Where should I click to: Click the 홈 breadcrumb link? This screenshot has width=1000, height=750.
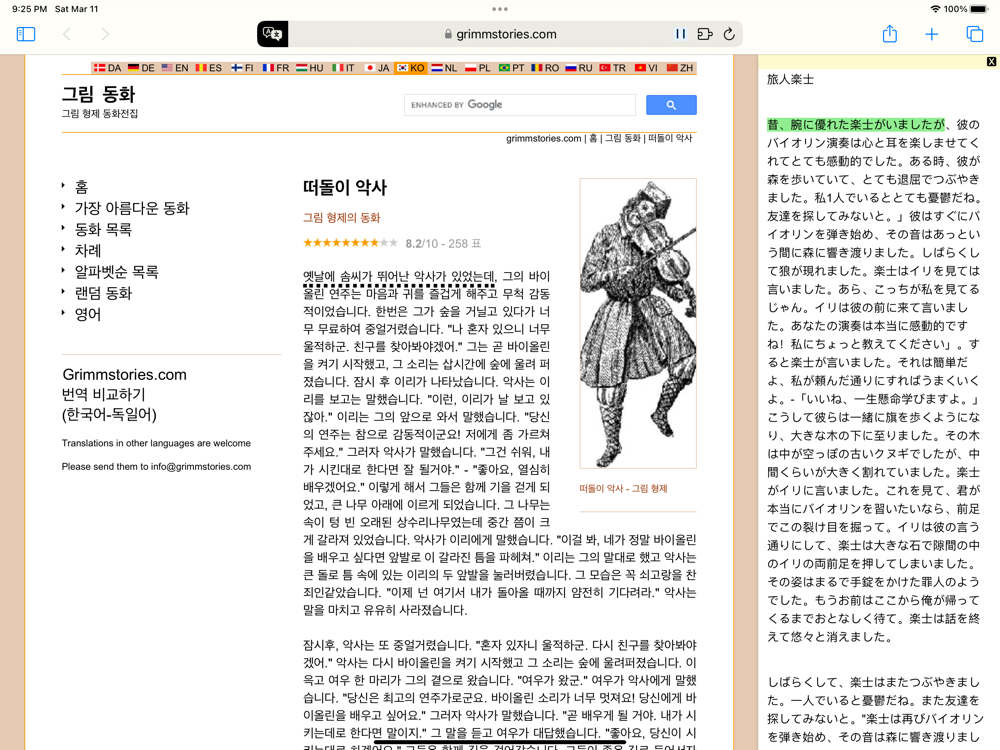point(593,138)
